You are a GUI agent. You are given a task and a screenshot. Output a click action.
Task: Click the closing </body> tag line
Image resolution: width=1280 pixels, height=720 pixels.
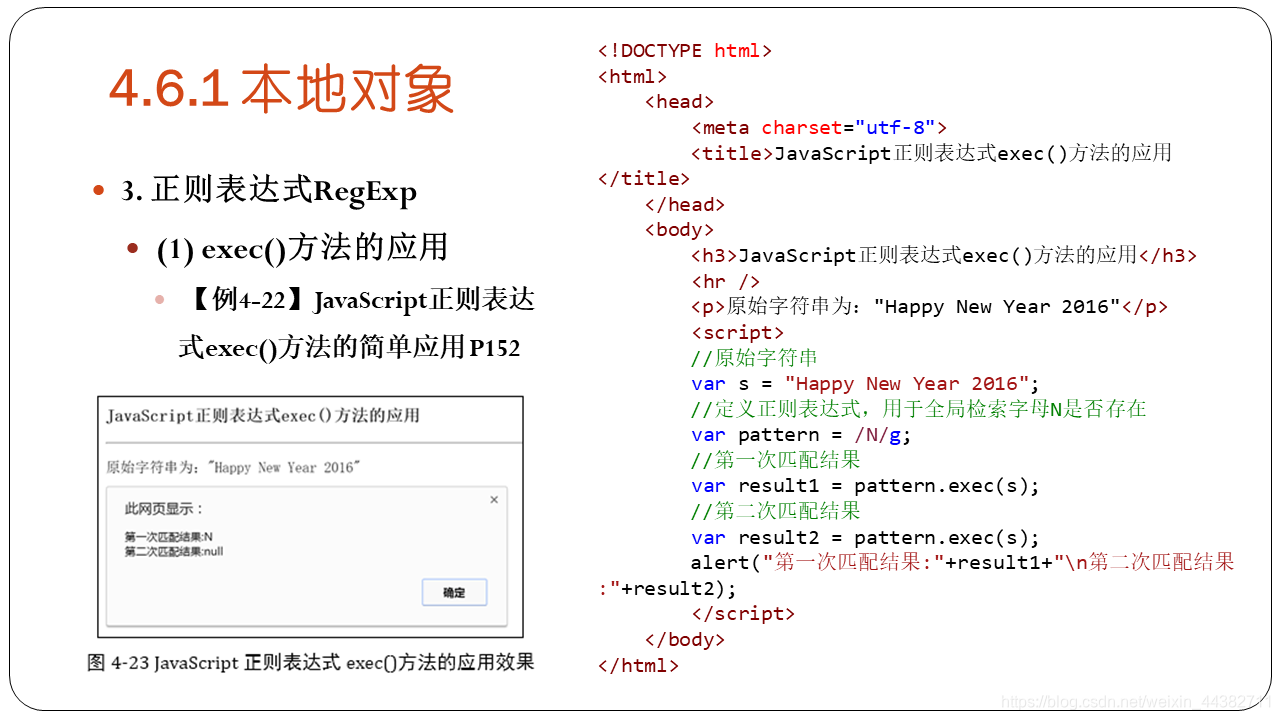click(684, 639)
